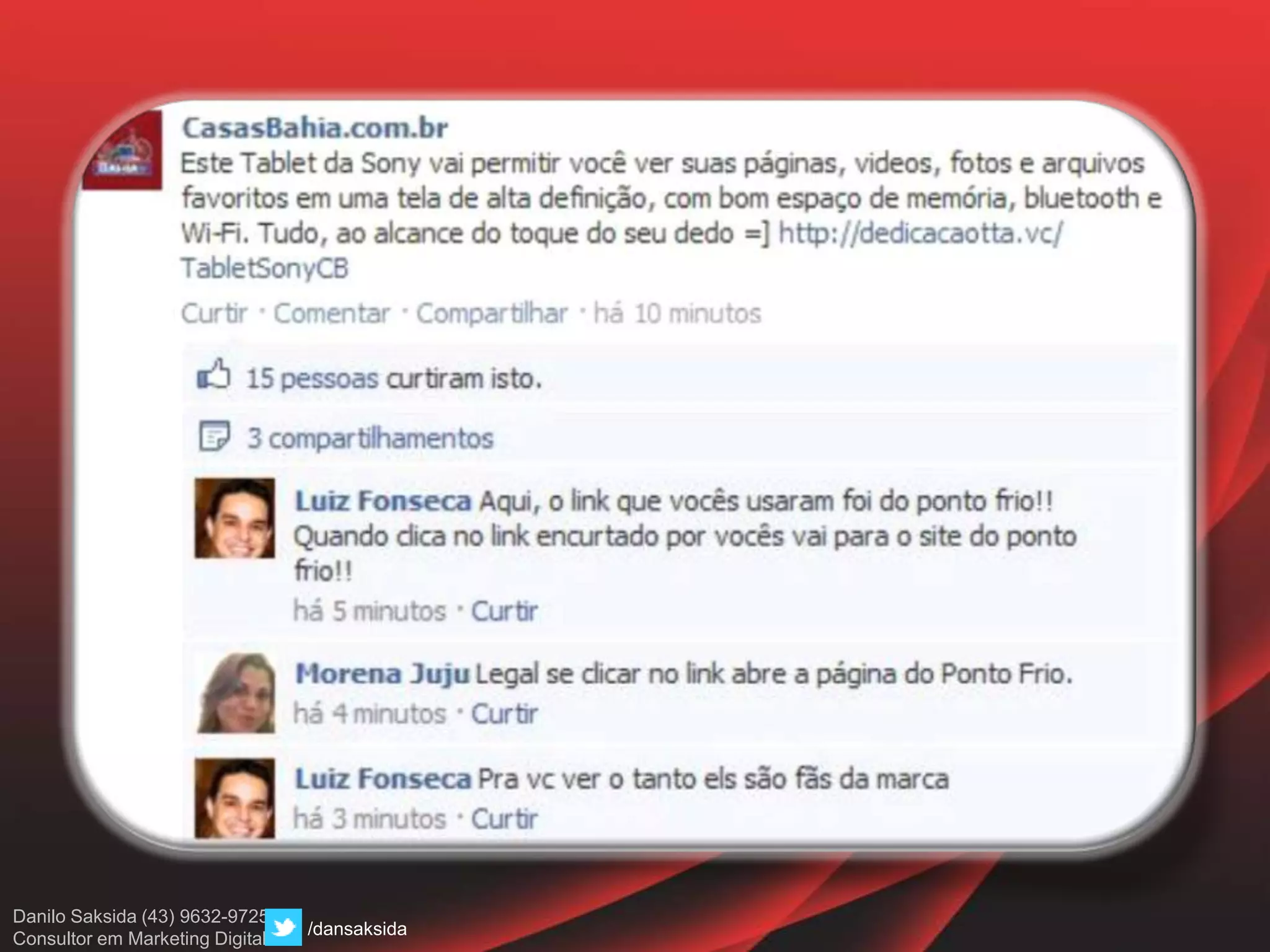View the 3 compartilhamentos list
Viewport: 1270px width, 952px height.
click(370, 438)
